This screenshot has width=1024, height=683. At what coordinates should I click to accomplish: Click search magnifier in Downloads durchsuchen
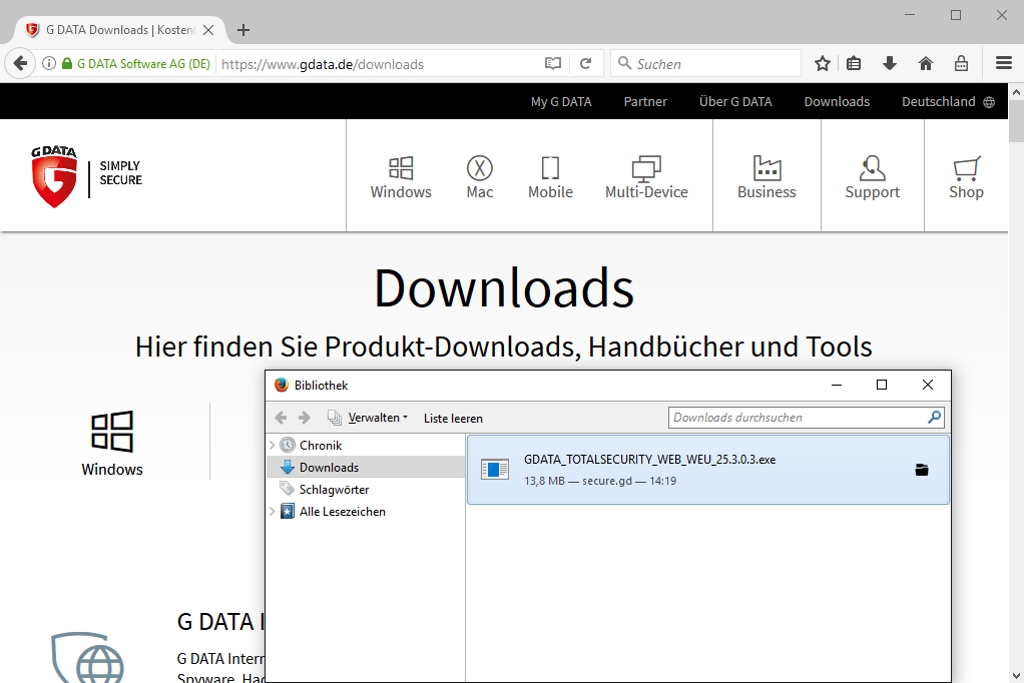point(935,417)
